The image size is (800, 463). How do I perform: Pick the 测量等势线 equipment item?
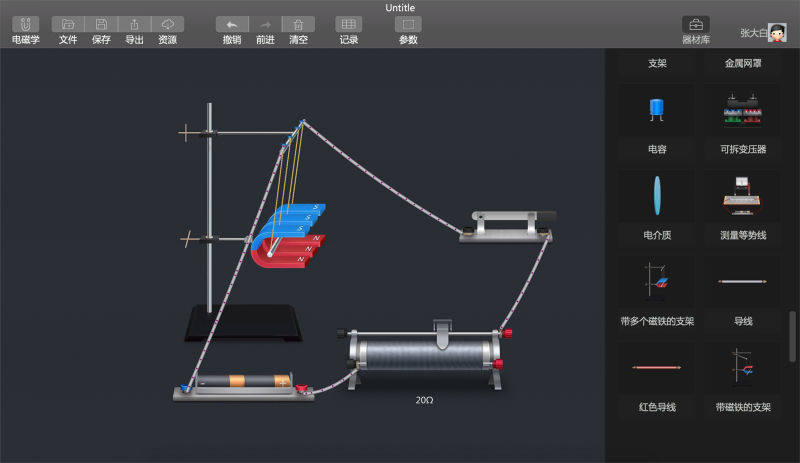tap(743, 196)
